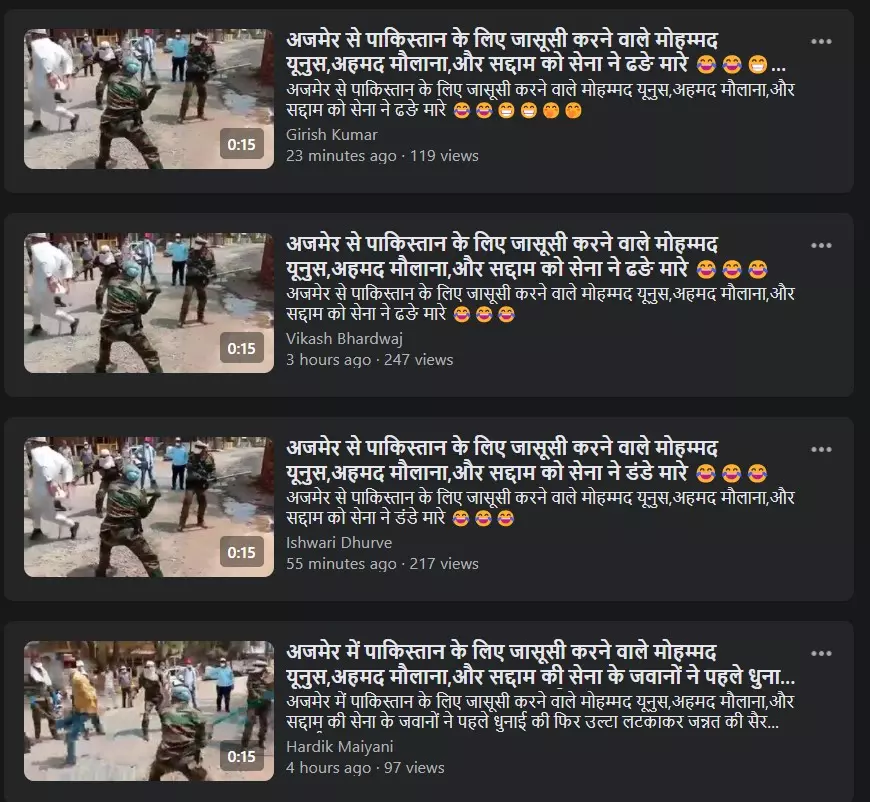The height and width of the screenshot is (802, 870).
Task: Open options menu for Ishwari Dhurve's video
Action: click(x=821, y=449)
